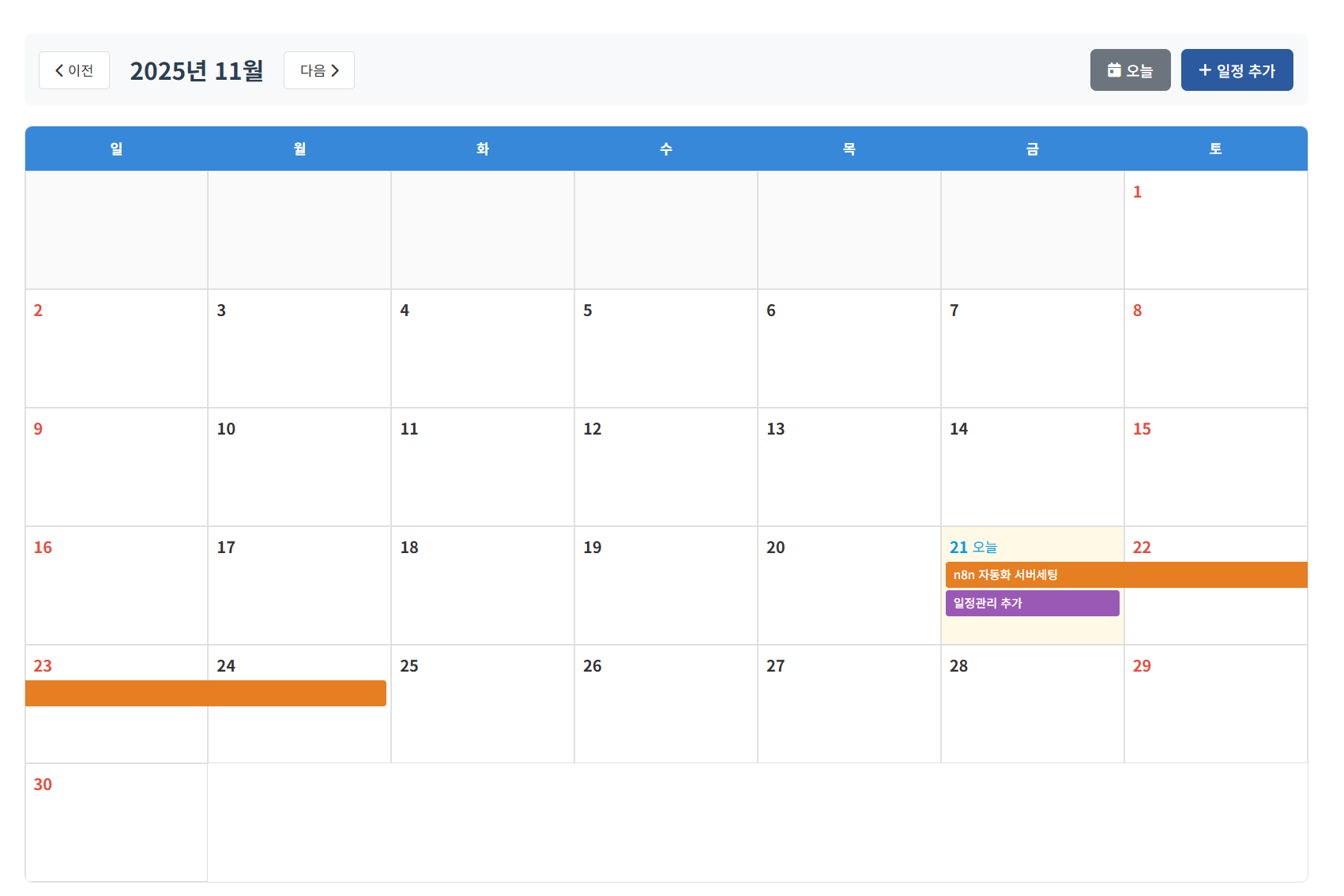Select day 26 on the calendar
This screenshot has height=896, width=1344.
coord(665,704)
